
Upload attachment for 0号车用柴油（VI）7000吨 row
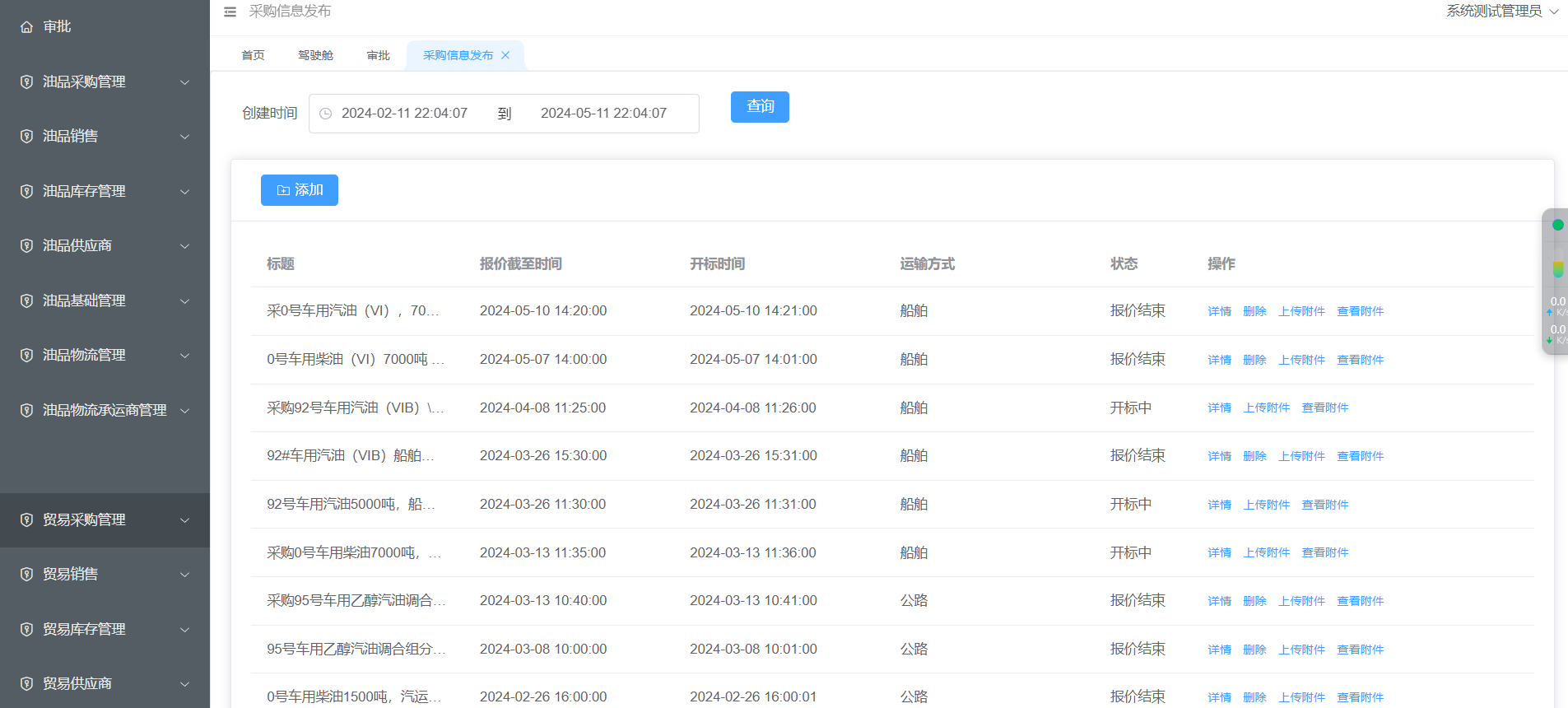click(1302, 360)
